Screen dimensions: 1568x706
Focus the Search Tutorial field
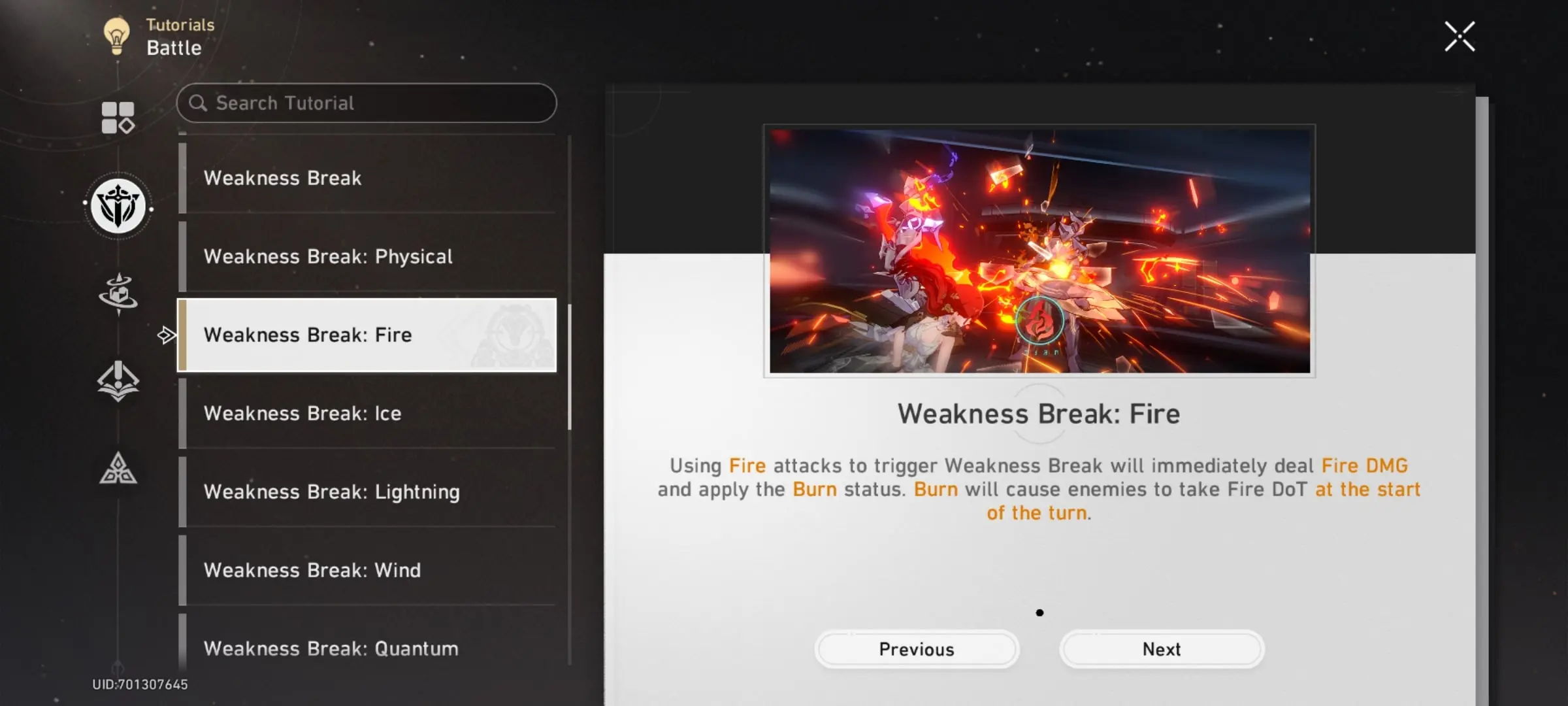367,103
